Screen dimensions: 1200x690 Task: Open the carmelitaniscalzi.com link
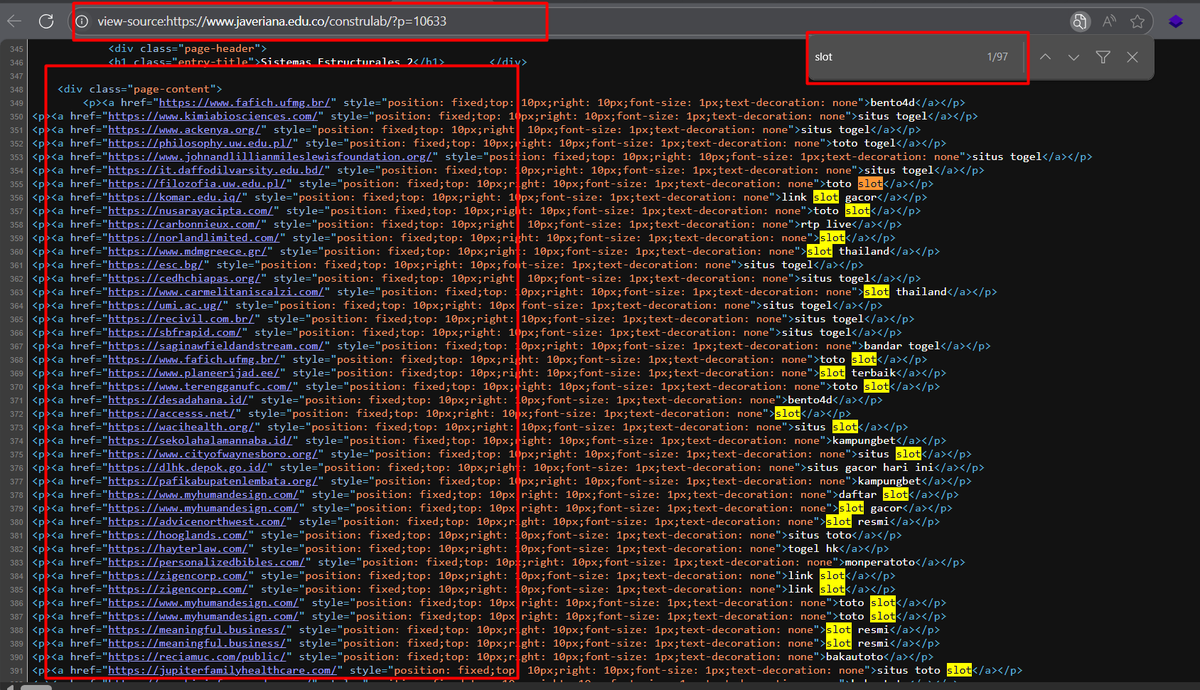pos(218,292)
